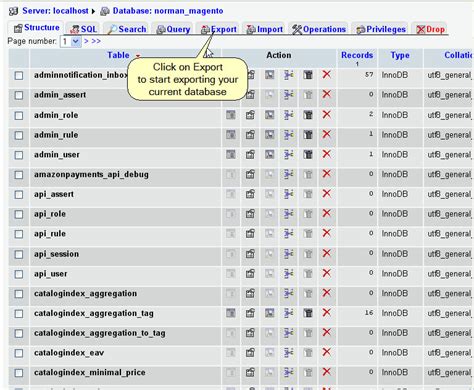
Task: Open Structure icon for catalogindex_minimal_price
Action: [x=250, y=372]
